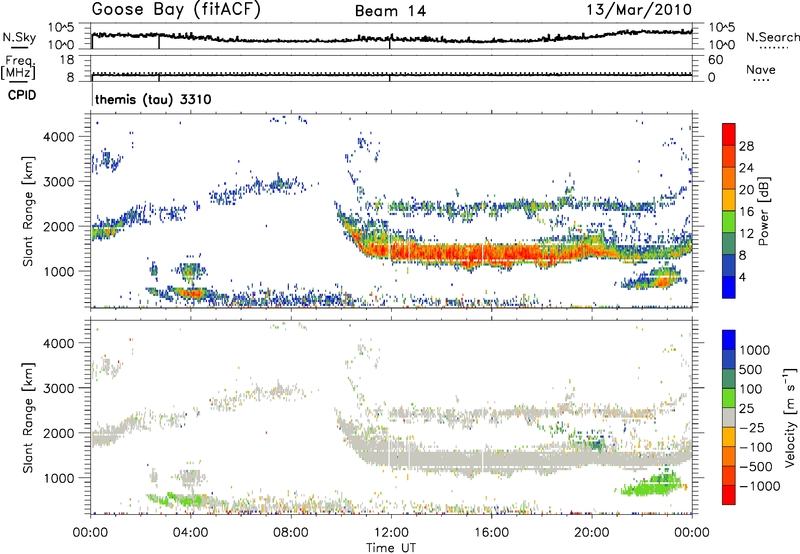Image resolution: width=800 pixels, height=554 pixels.
Task: Click the "16" label on Power color bar
Action: (746, 212)
